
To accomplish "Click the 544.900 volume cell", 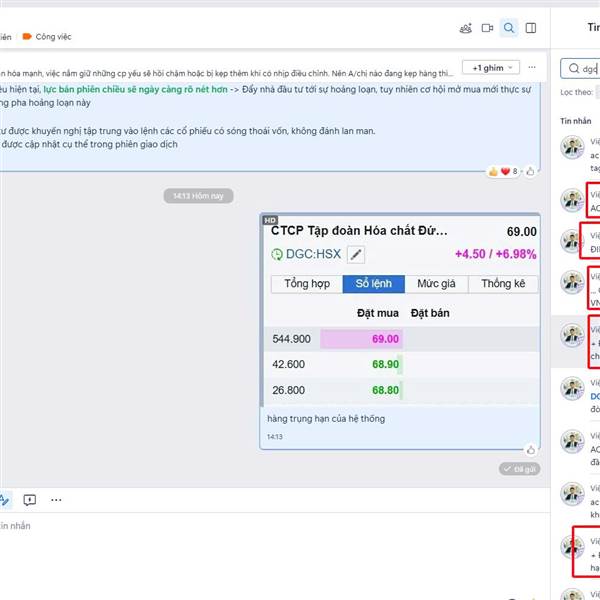I will pos(292,339).
